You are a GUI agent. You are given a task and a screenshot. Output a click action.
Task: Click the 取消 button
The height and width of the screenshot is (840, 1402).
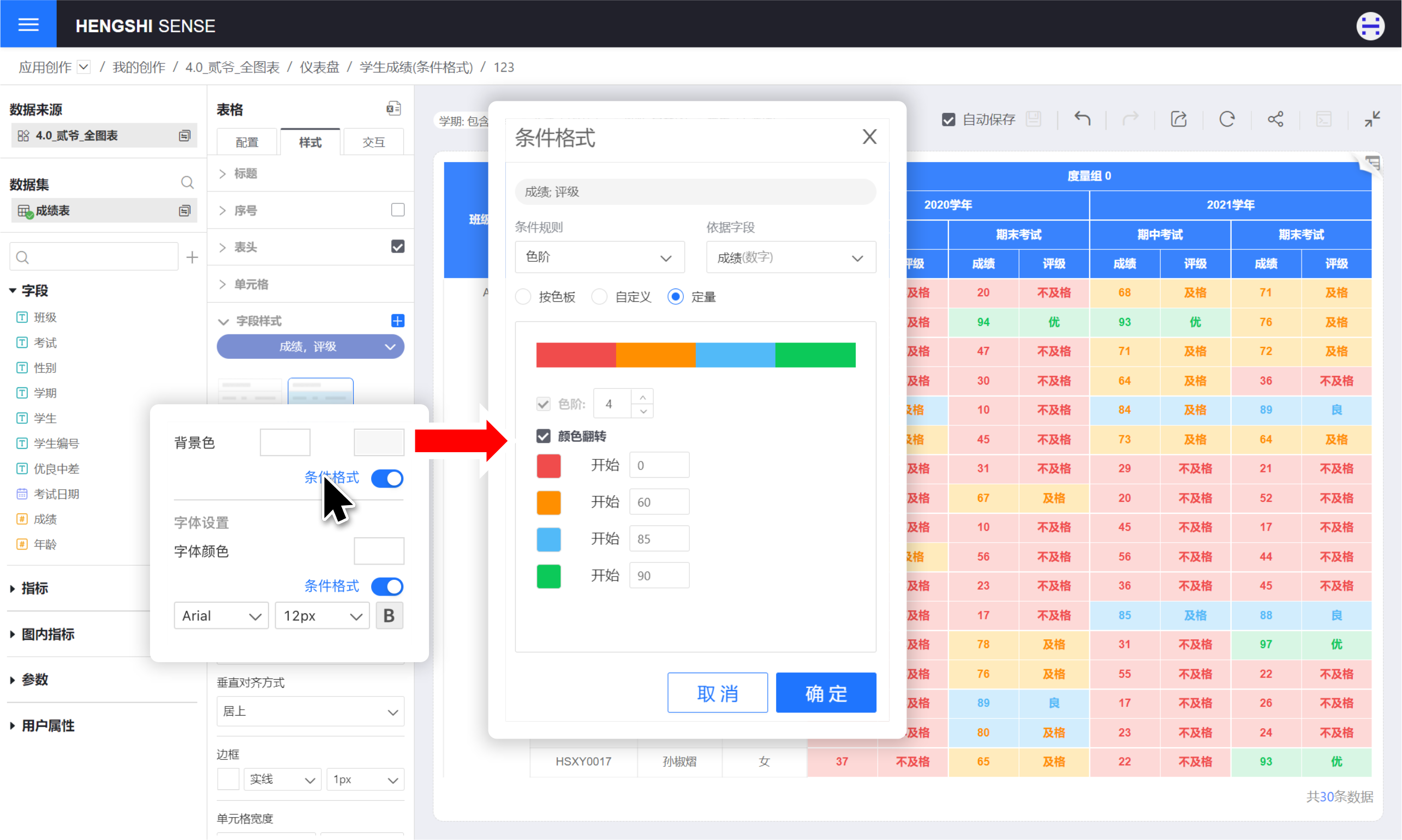718,692
